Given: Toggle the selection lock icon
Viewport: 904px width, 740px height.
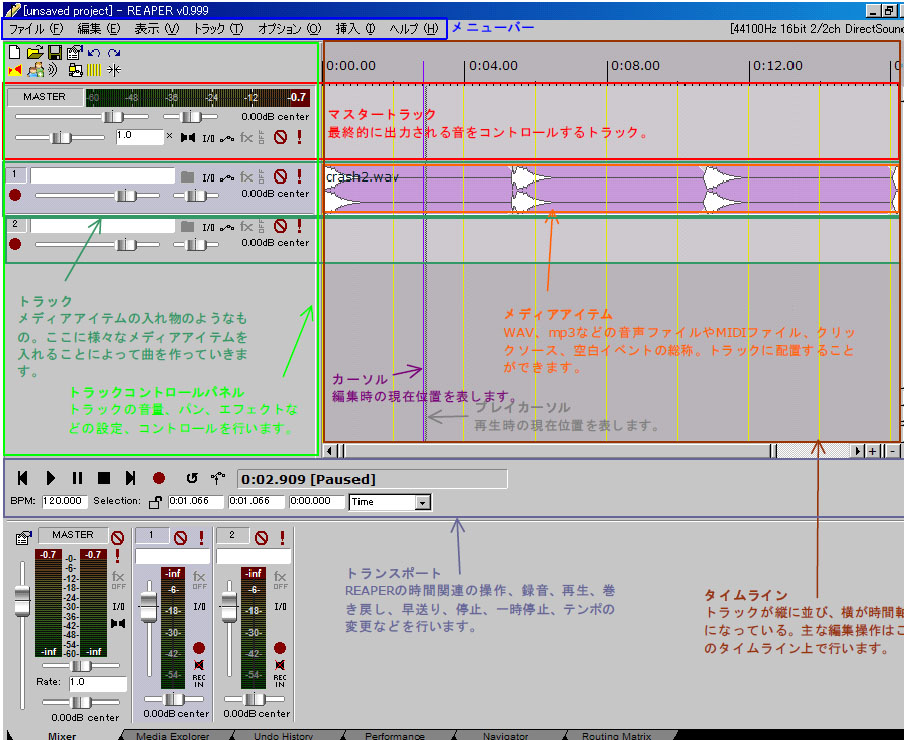Looking at the screenshot, I should pos(155,502).
